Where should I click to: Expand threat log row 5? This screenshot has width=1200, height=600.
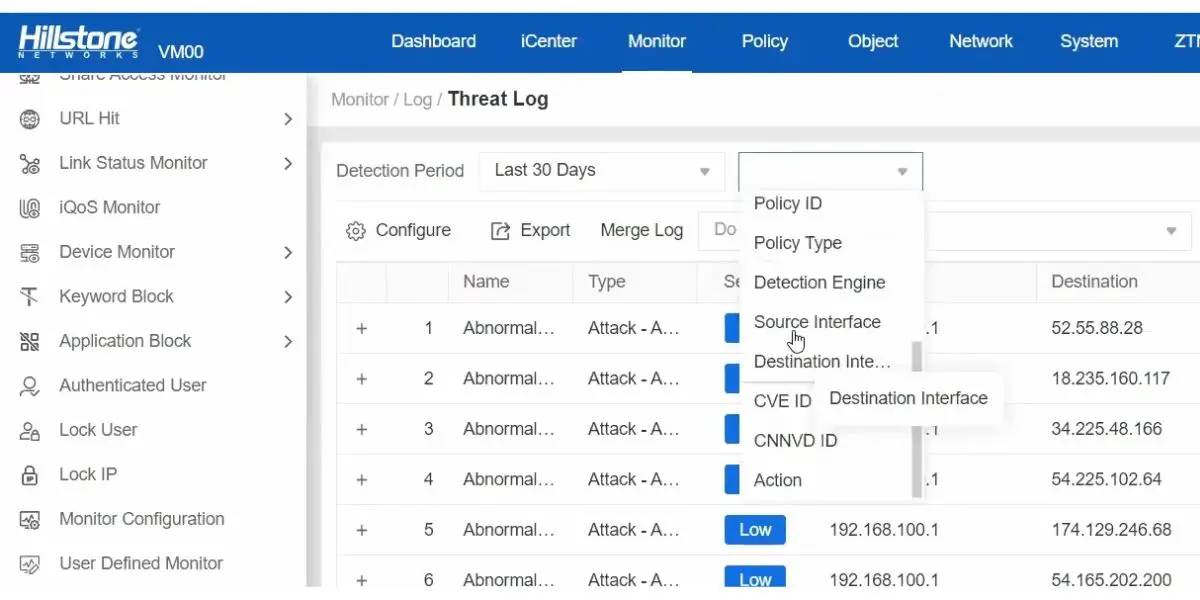point(362,530)
